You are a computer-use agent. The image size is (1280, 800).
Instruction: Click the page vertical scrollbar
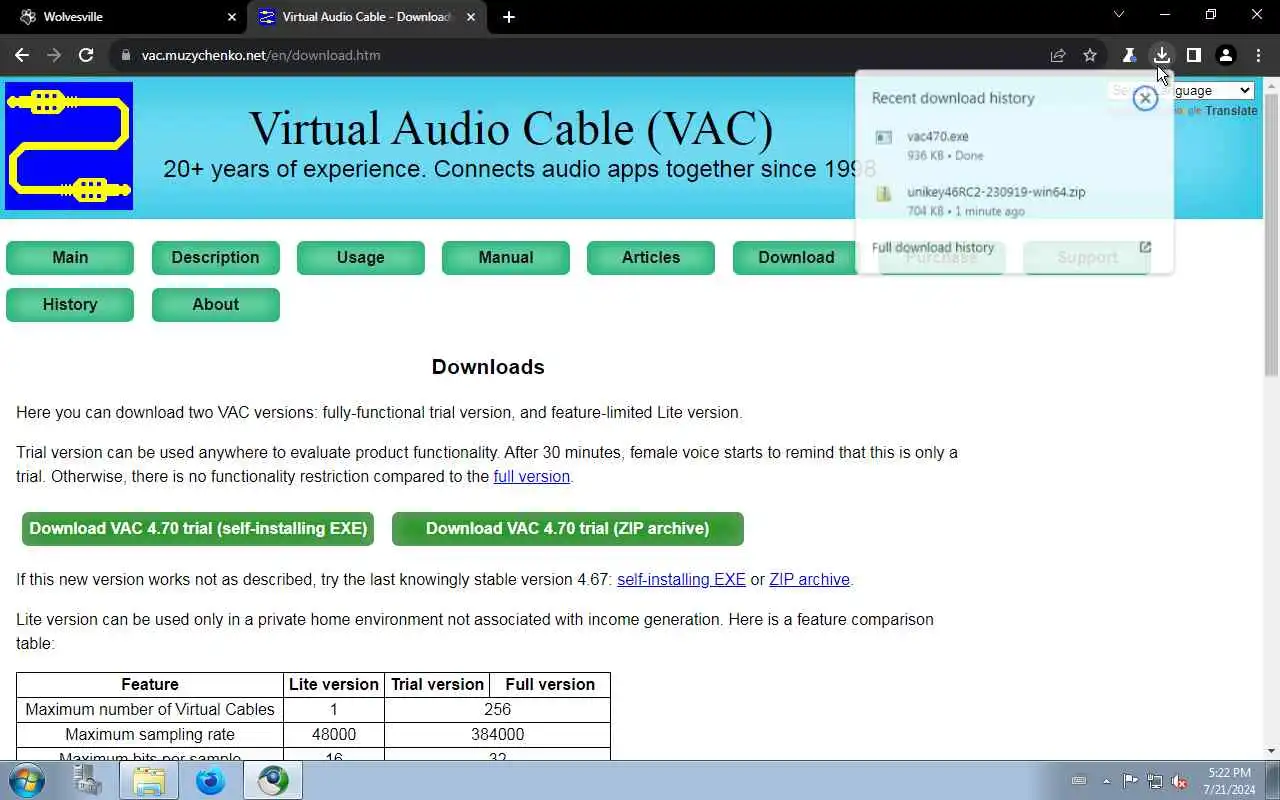pyautogui.click(x=1271, y=235)
